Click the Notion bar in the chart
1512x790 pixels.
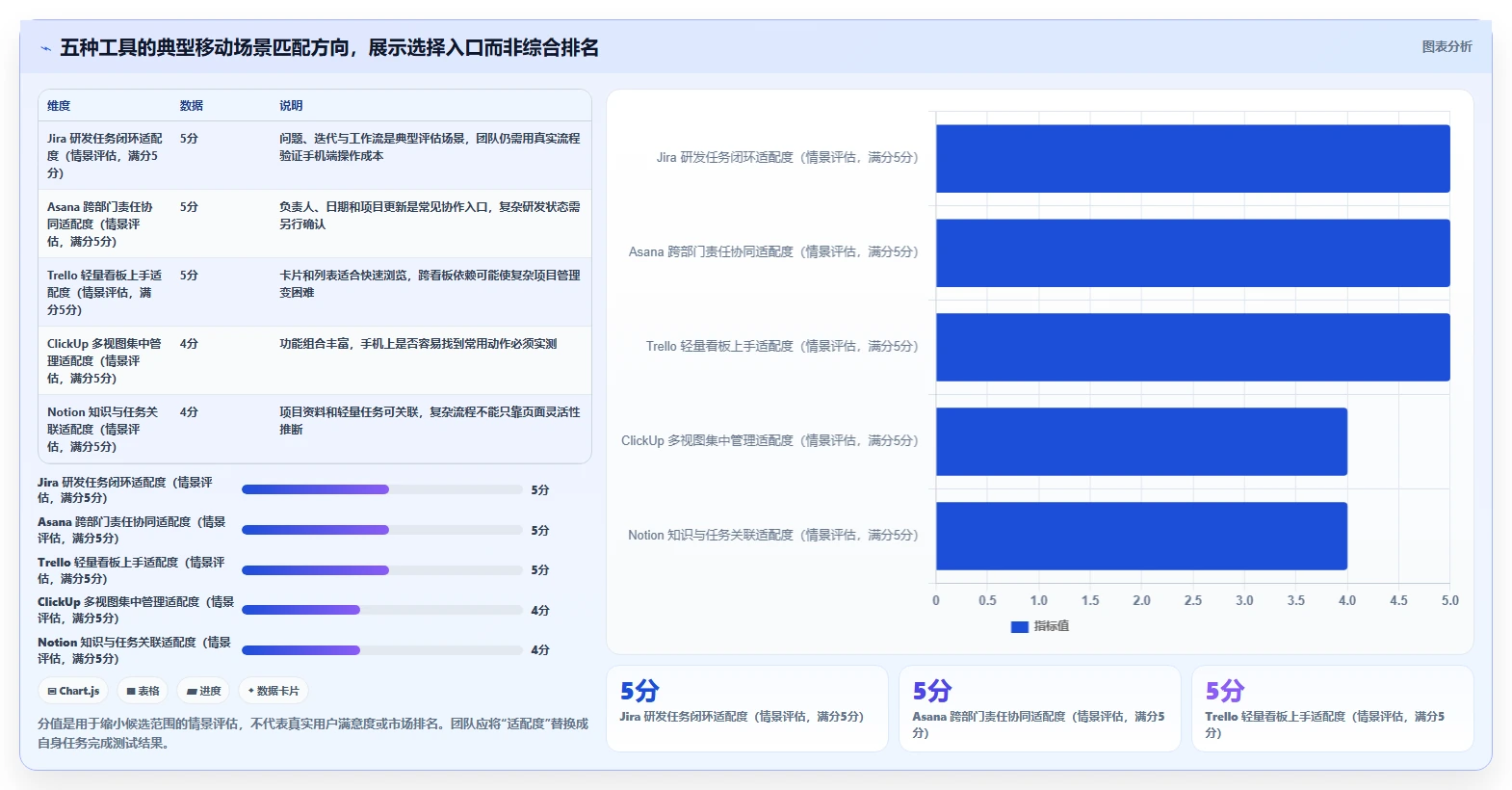pos(1141,536)
